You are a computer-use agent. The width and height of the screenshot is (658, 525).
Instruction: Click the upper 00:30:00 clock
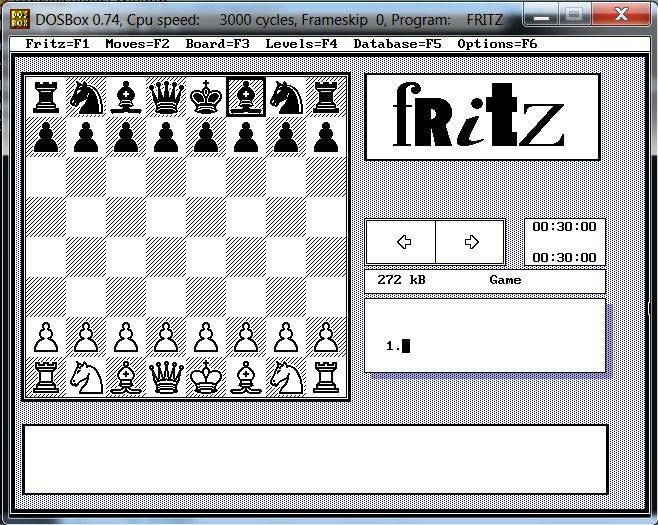pyautogui.click(x=564, y=227)
